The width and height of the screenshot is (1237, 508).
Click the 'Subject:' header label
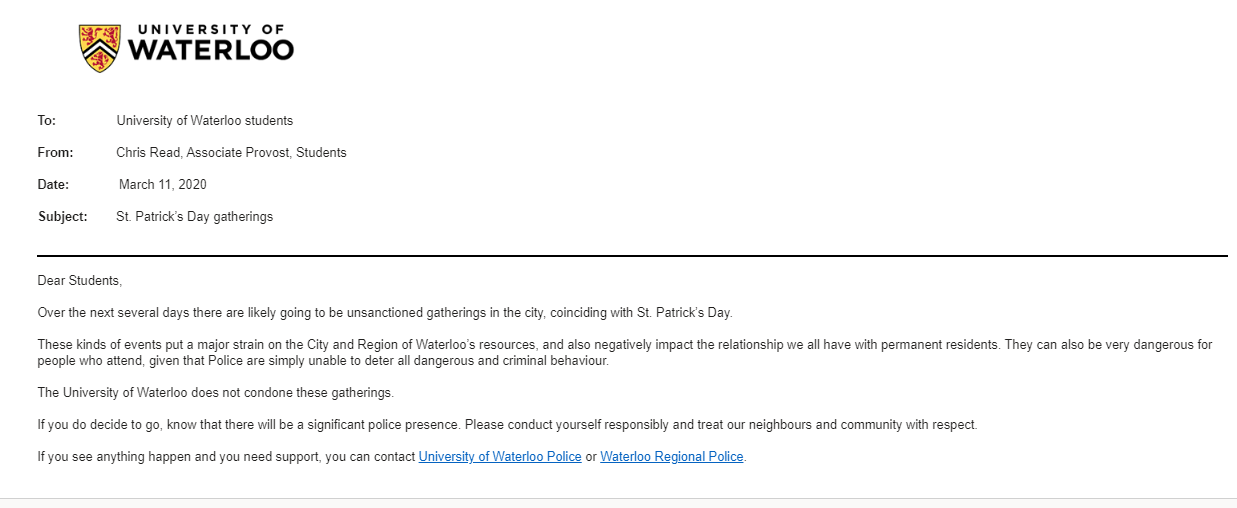pyautogui.click(x=63, y=217)
